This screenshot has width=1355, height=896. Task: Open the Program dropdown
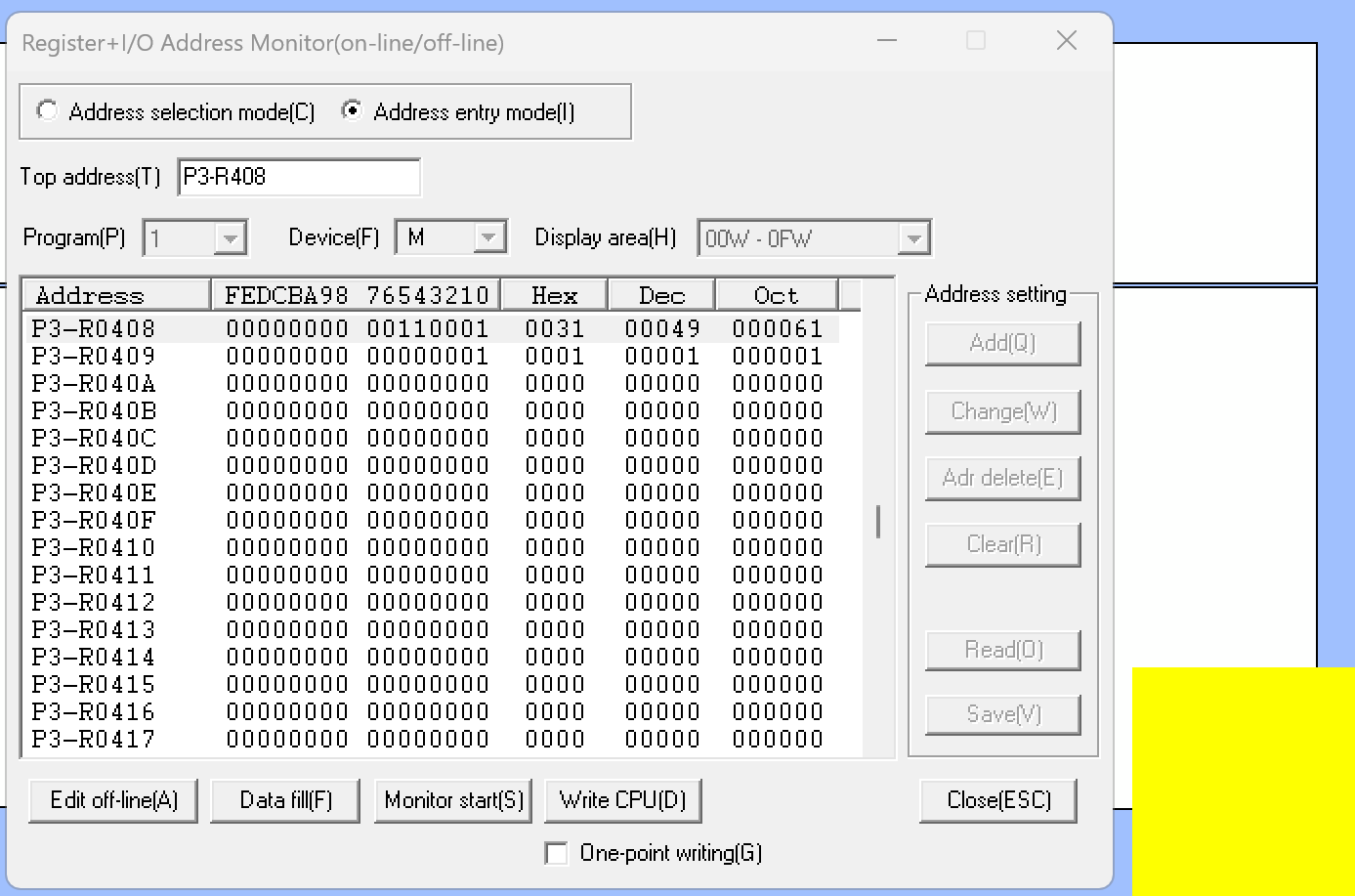(x=230, y=238)
